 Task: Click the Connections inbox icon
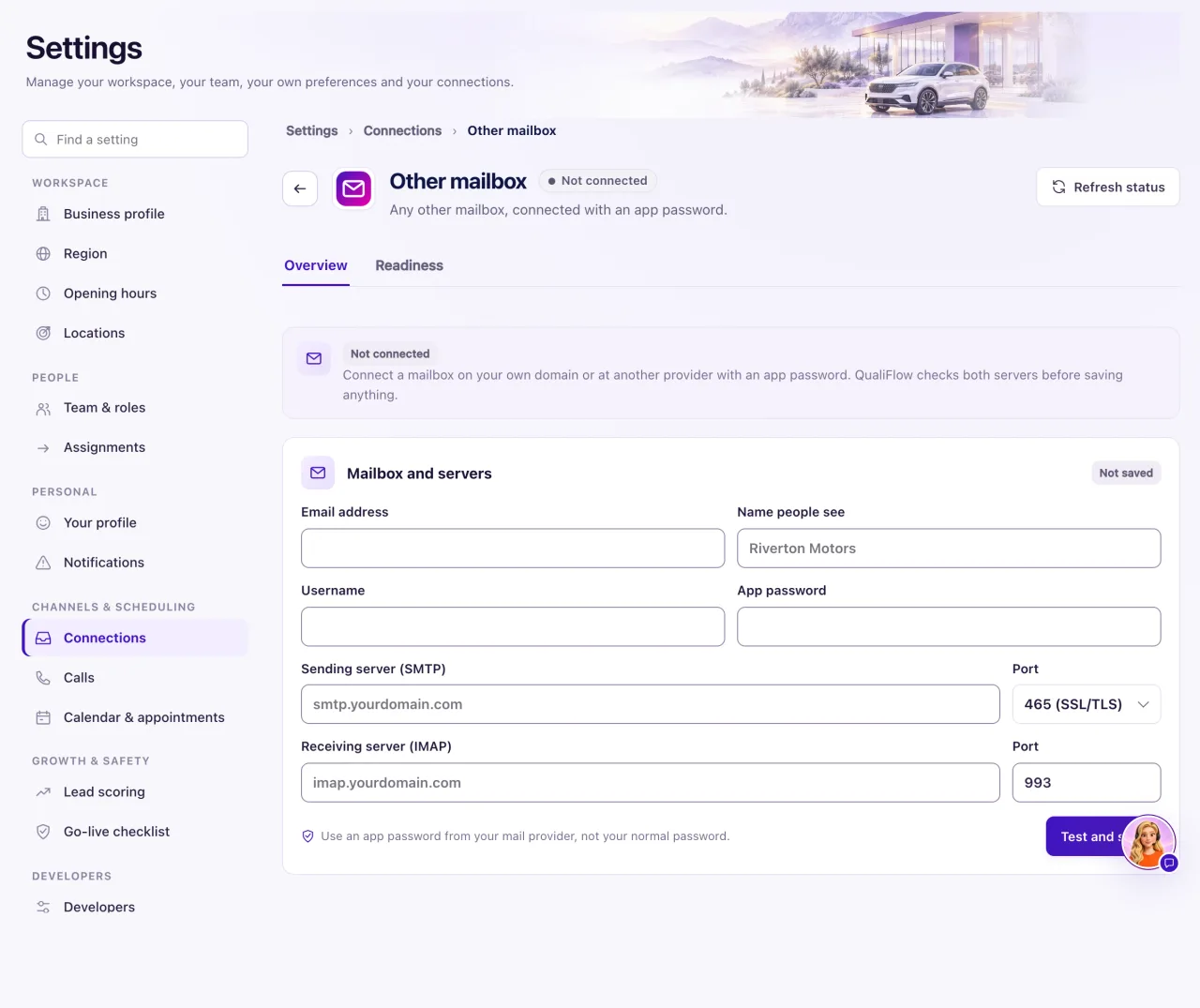[43, 639]
